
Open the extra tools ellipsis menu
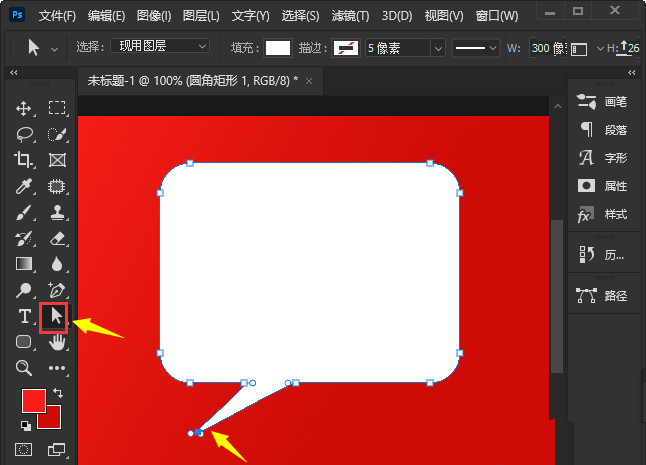coord(57,368)
